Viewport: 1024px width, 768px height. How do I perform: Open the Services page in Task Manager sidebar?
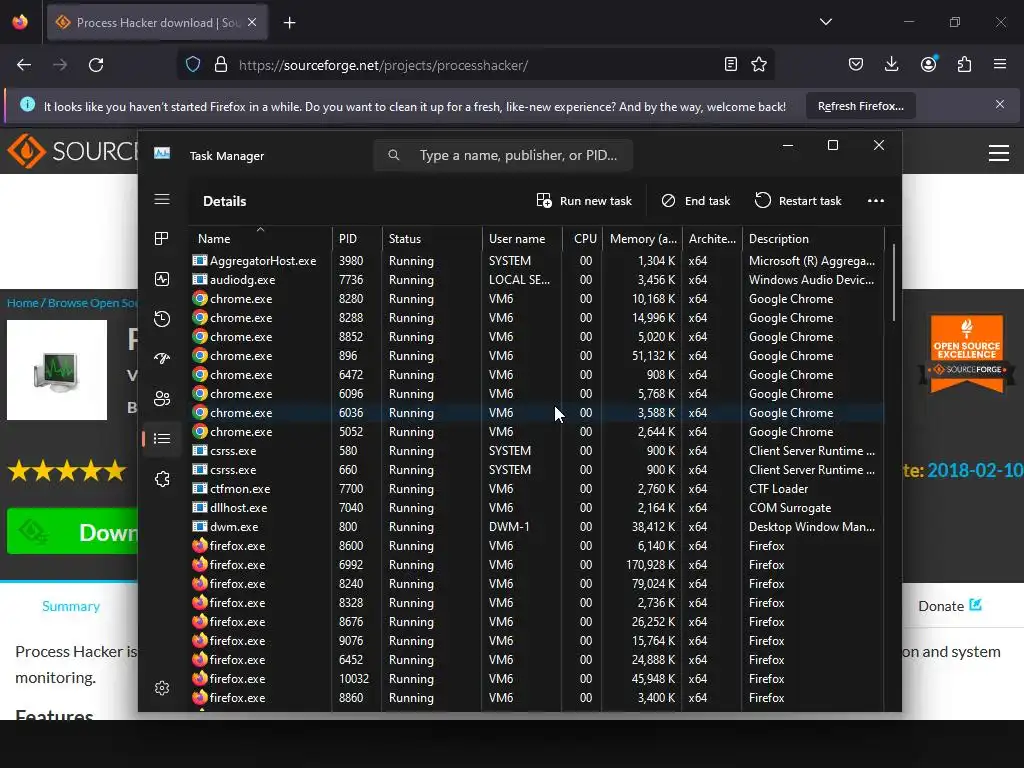162,479
